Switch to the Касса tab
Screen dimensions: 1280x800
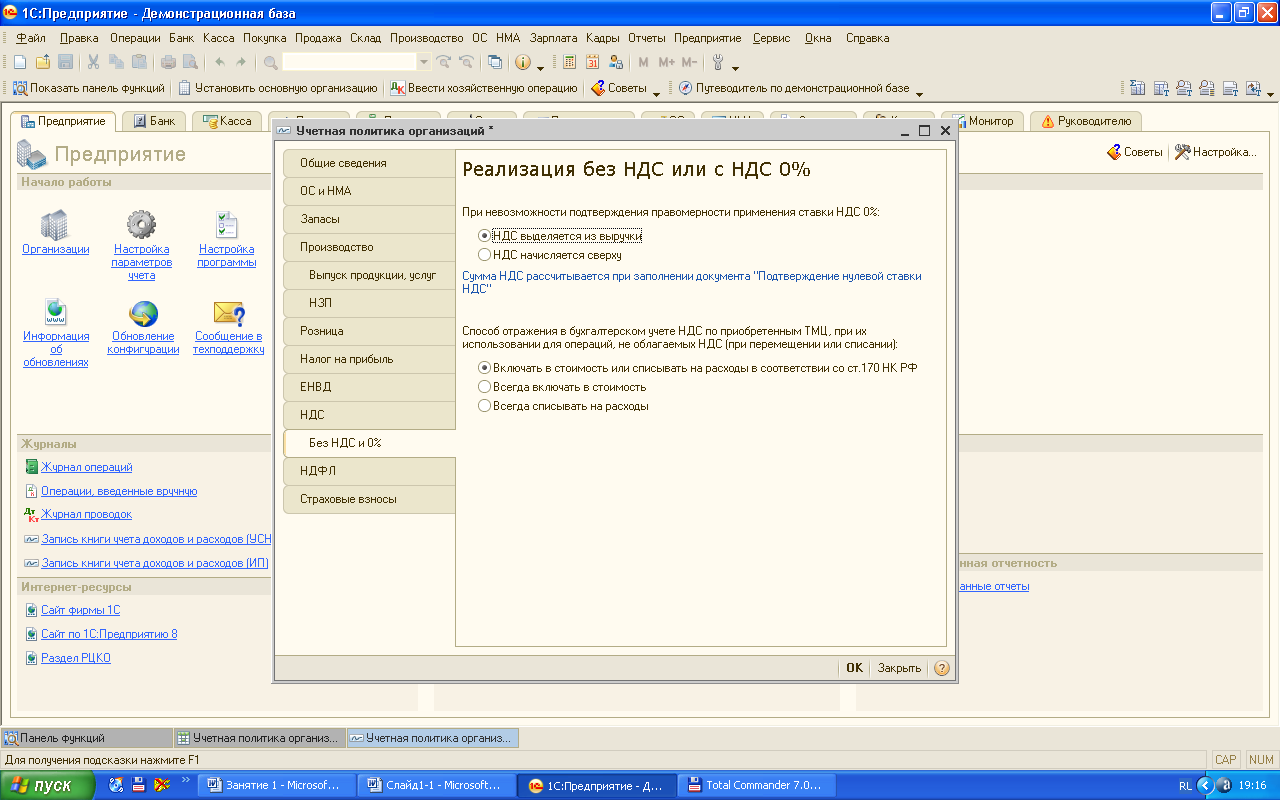pos(227,121)
